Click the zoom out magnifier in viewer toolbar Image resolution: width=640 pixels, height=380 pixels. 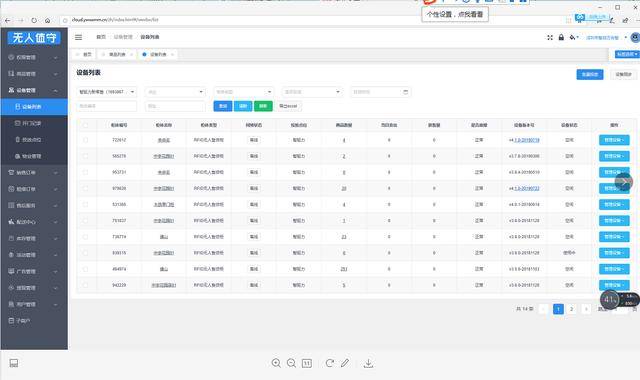coord(291,363)
